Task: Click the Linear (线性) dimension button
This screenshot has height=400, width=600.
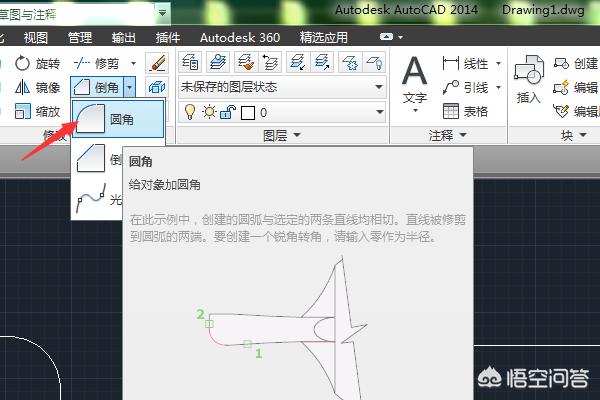Action: [465, 64]
